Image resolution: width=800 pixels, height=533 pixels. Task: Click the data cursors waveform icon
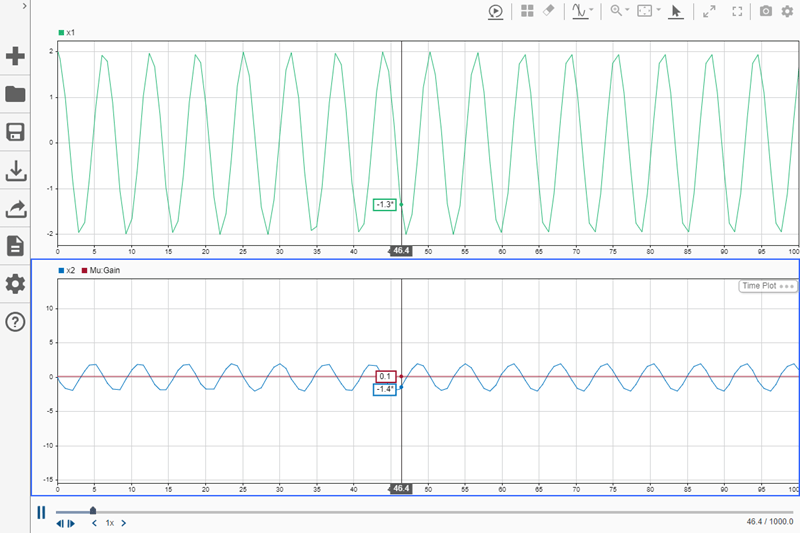(580, 11)
